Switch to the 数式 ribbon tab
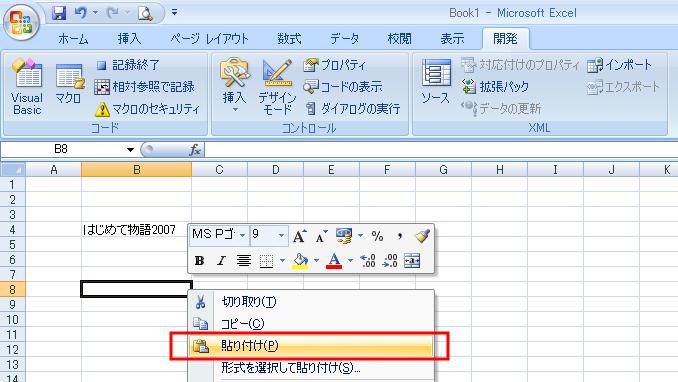Screen dimensions: 678x382 pyautogui.click(x=289, y=39)
